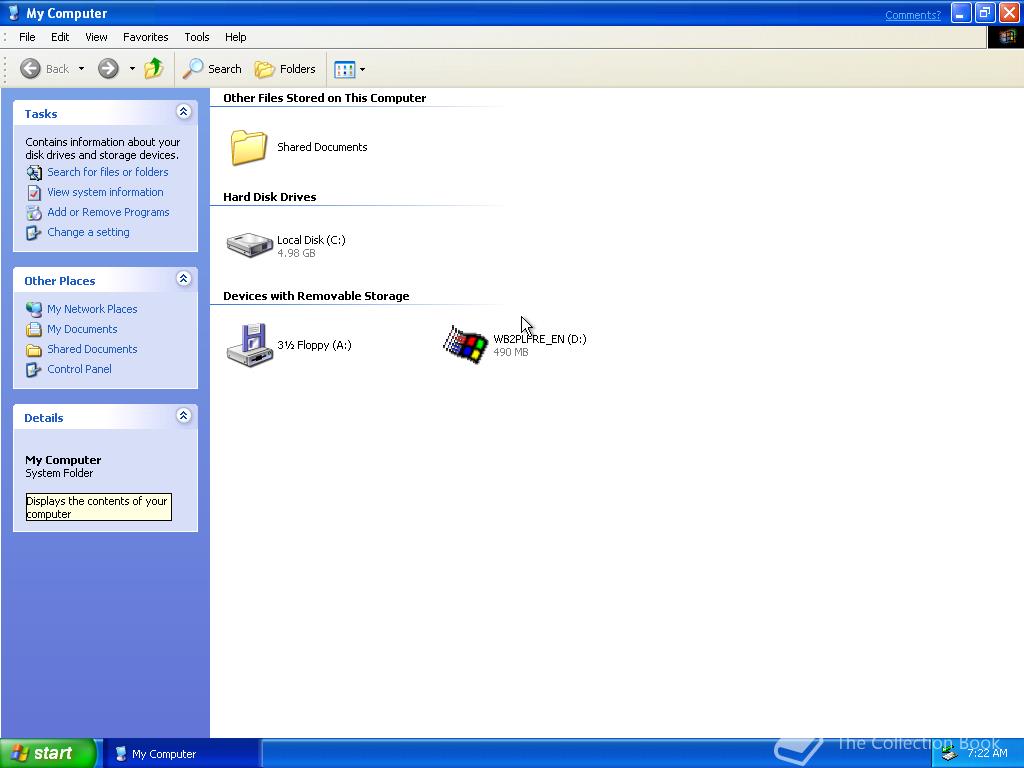Click the system information checkmark icon
1024x768 pixels.
(x=34, y=193)
